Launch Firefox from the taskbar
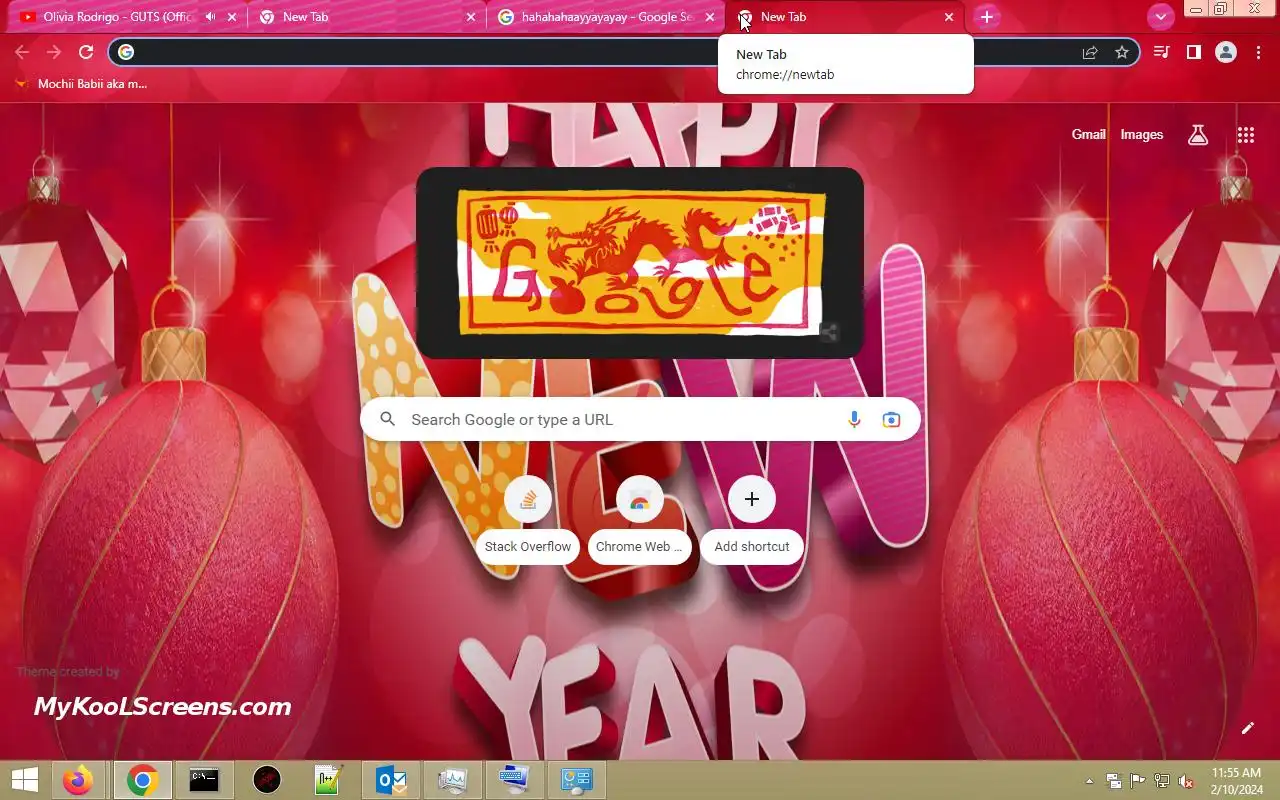Image resolution: width=1280 pixels, height=800 pixels. point(78,780)
